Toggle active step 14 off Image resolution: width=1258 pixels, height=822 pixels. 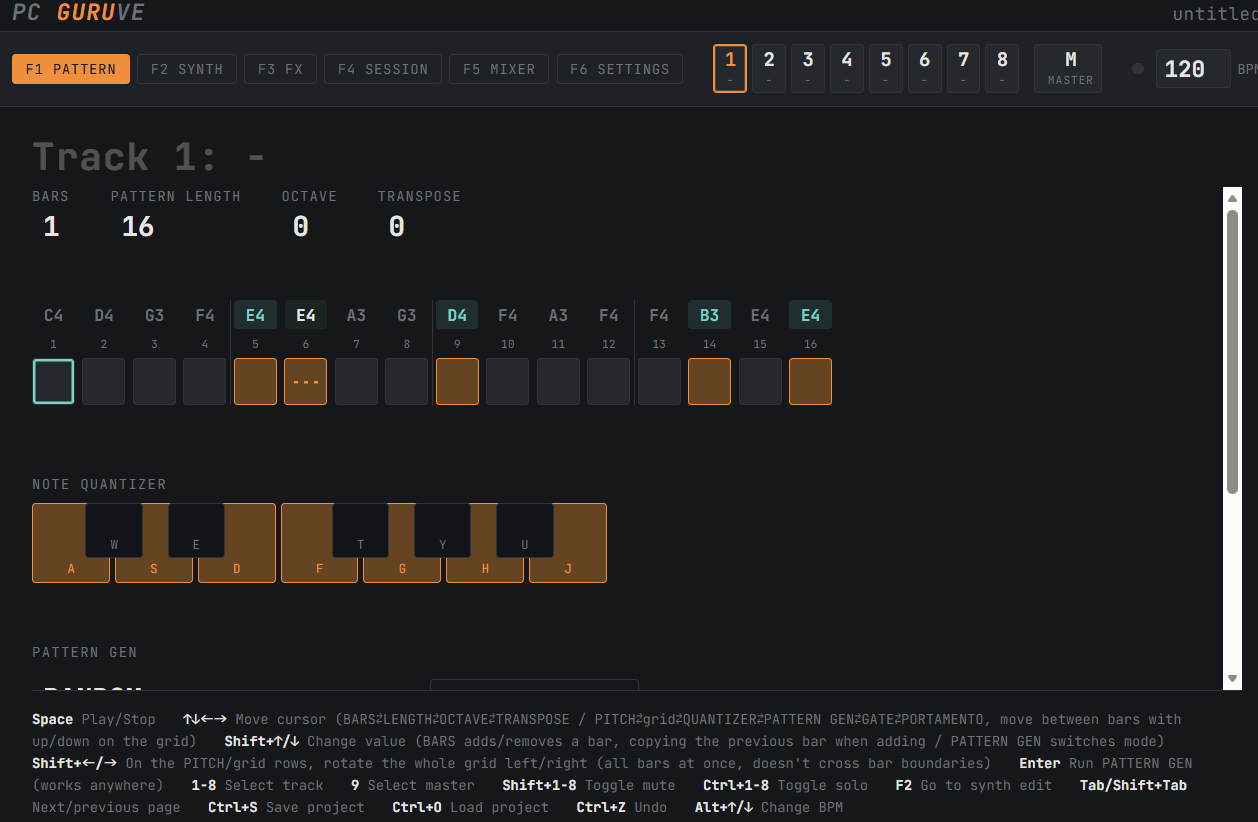(x=710, y=381)
